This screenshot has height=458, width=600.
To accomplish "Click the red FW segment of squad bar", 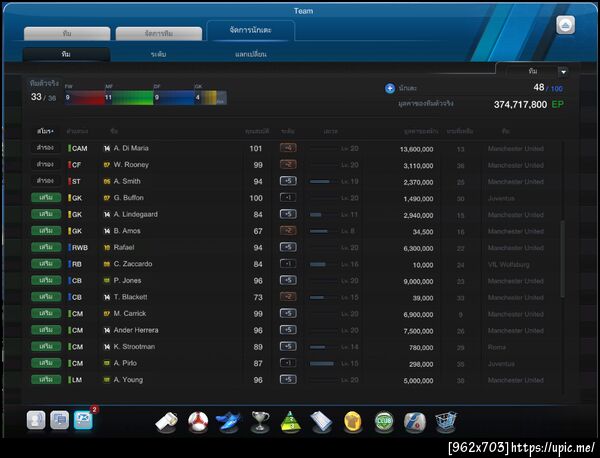I will pos(85,98).
